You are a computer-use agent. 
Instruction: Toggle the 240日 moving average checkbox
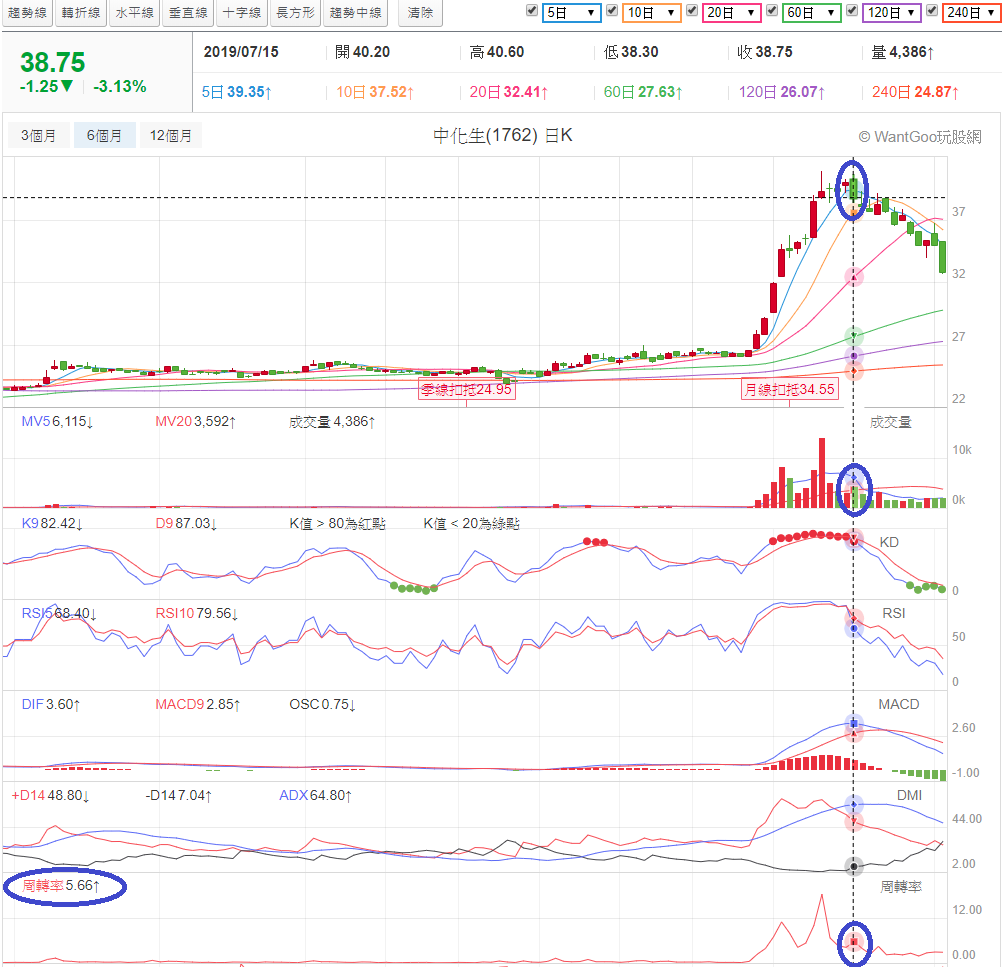[x=932, y=11]
